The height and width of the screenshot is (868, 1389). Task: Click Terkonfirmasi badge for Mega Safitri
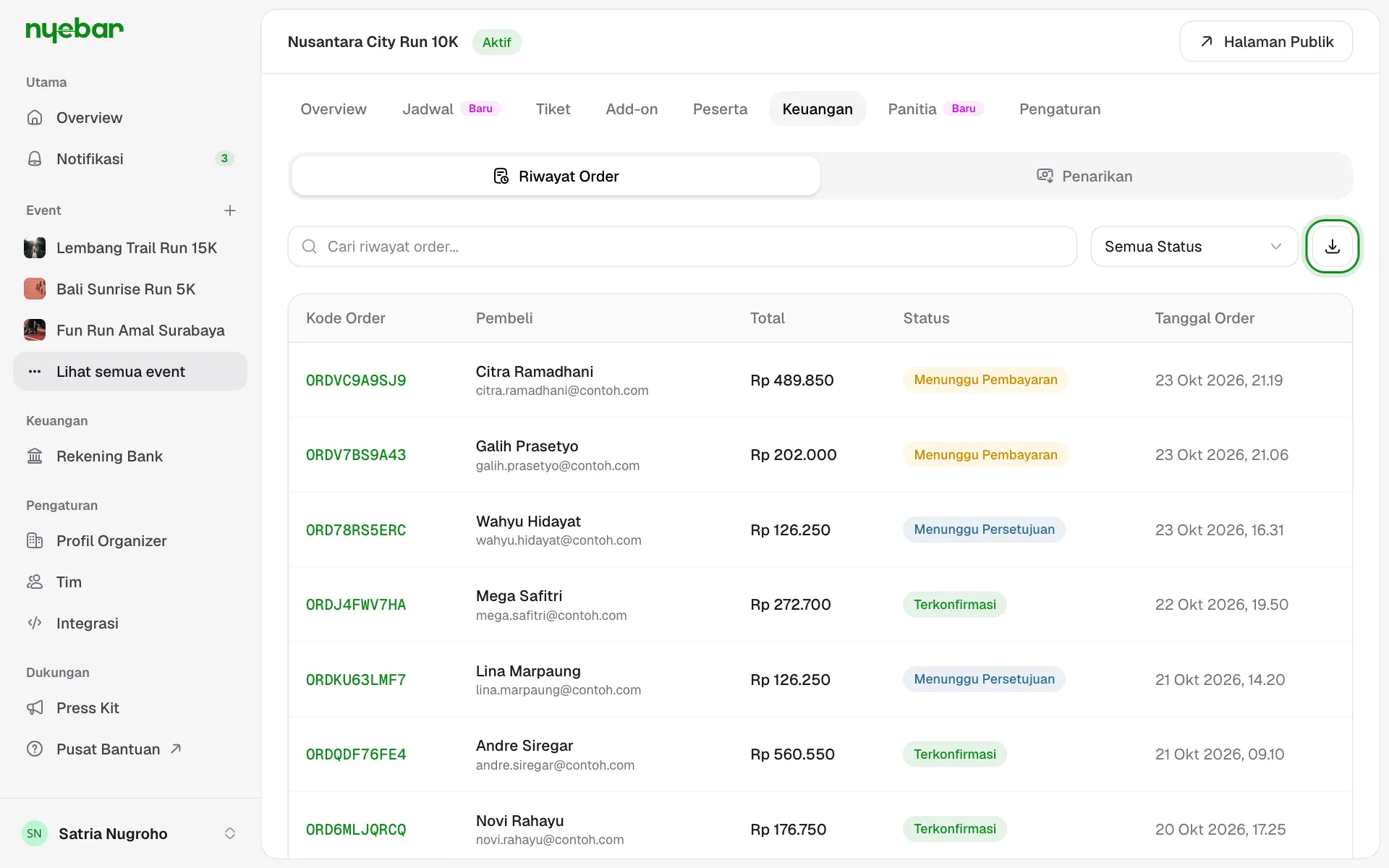pos(954,605)
